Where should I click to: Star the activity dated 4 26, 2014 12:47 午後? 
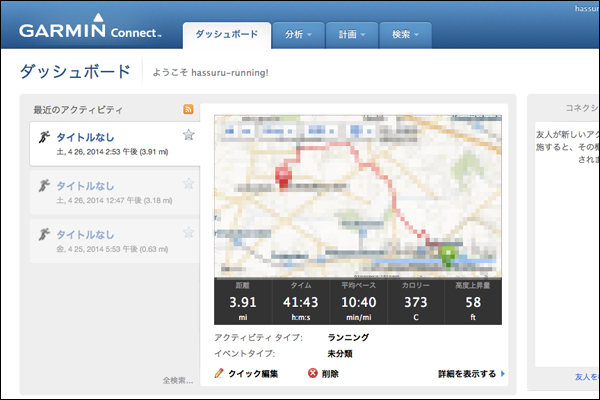pos(188,184)
